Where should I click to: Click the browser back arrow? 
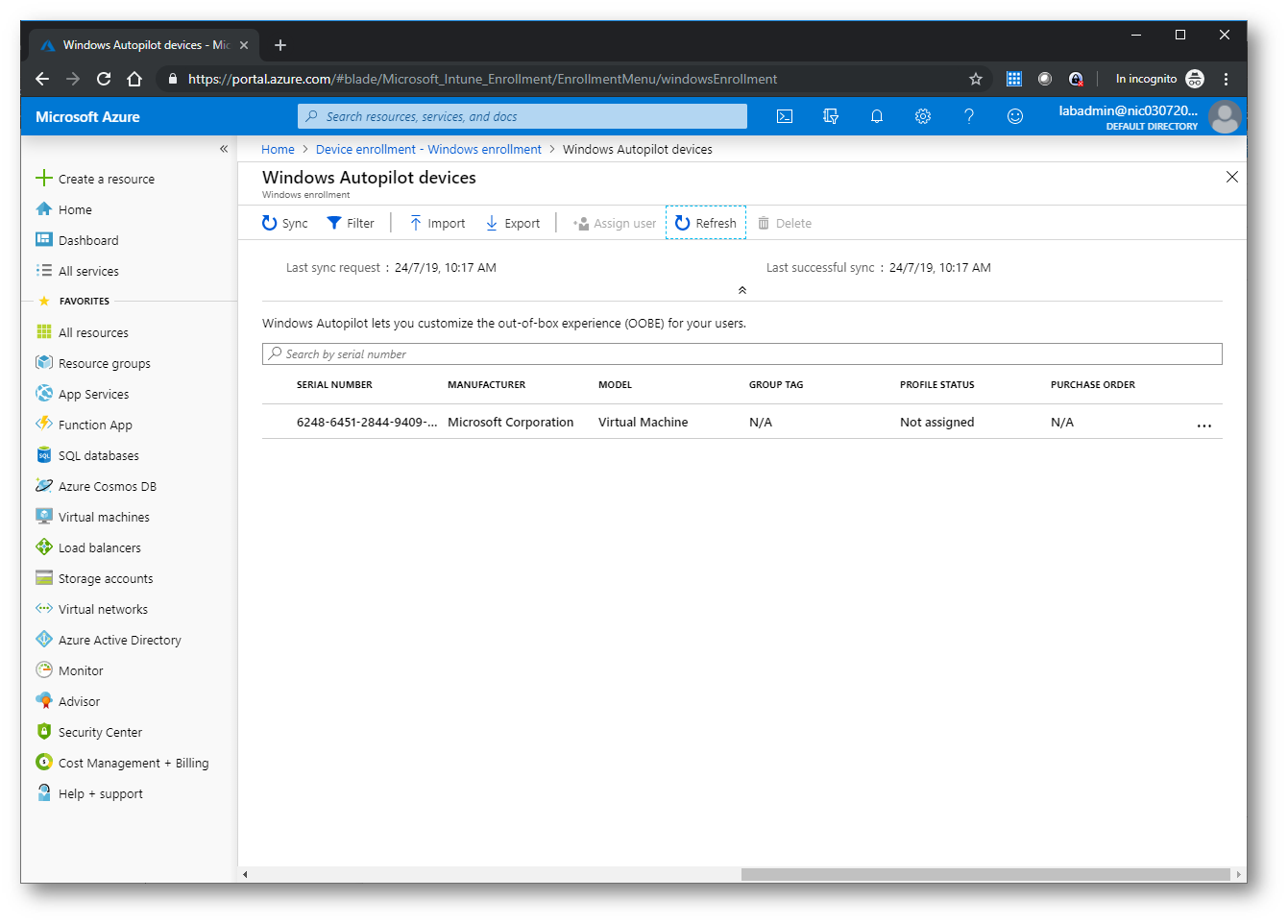(x=41, y=79)
